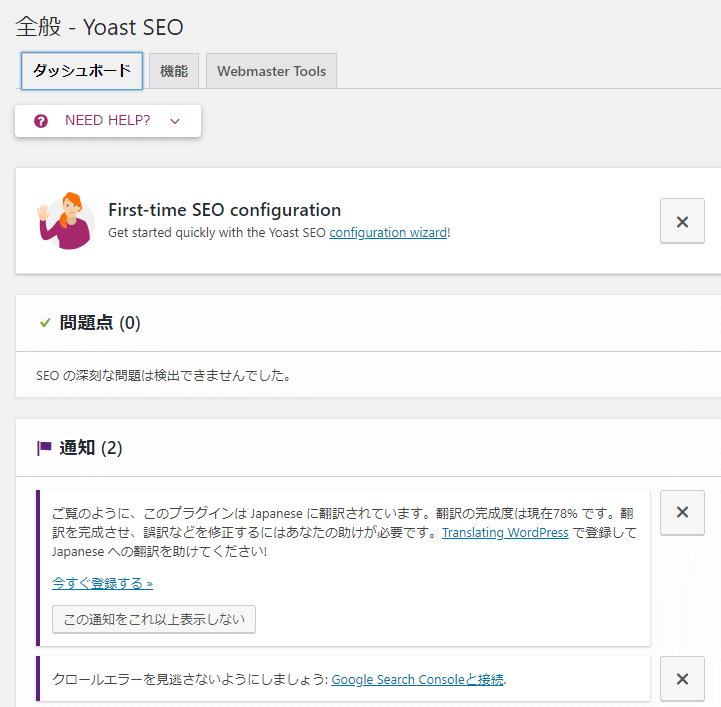This screenshot has width=721, height=707.
Task: Click the purple question mark help icon
Action: coord(41,121)
